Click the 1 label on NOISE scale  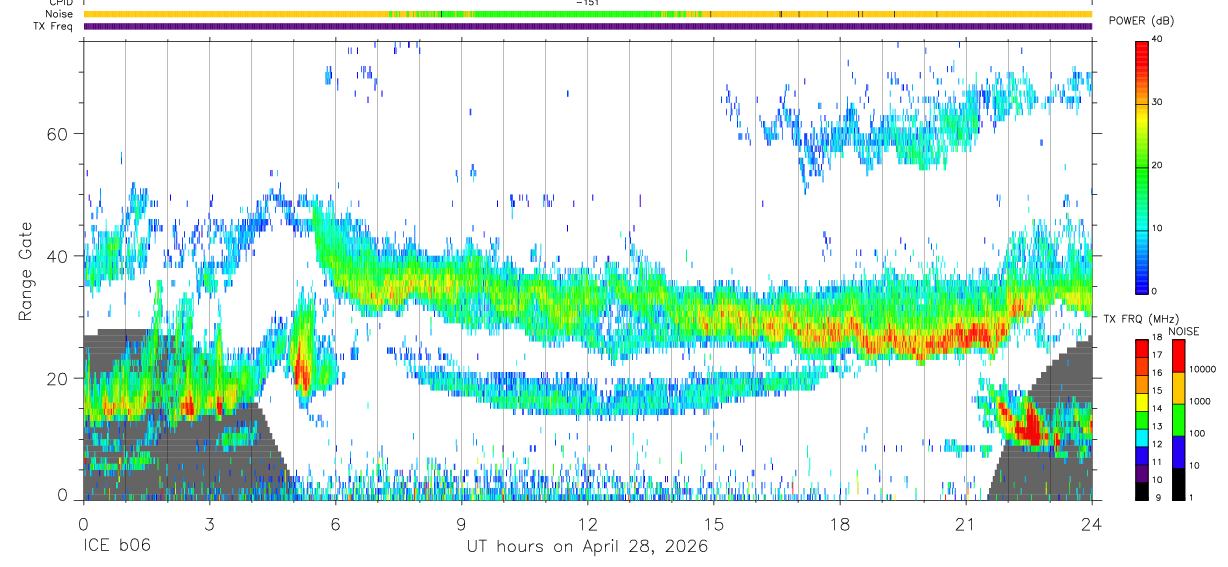point(1192,497)
